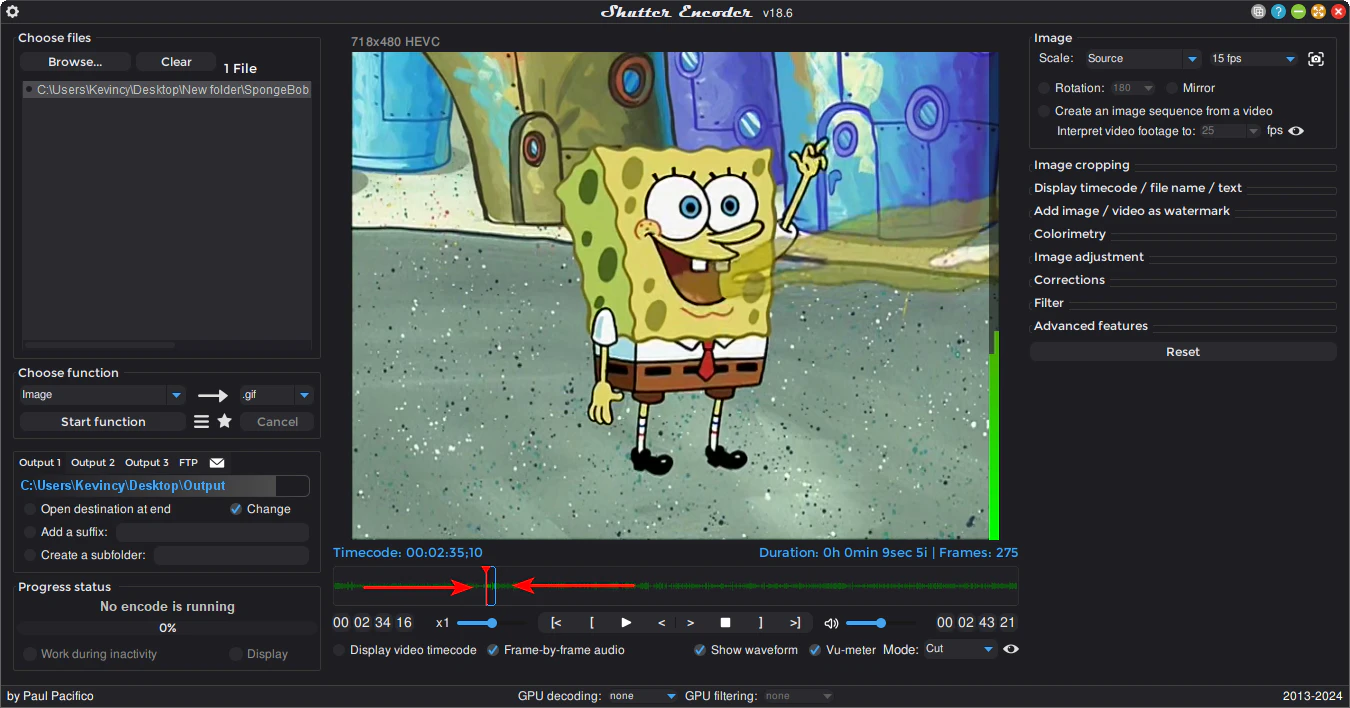Switch to the email envelope output tab

coord(217,463)
